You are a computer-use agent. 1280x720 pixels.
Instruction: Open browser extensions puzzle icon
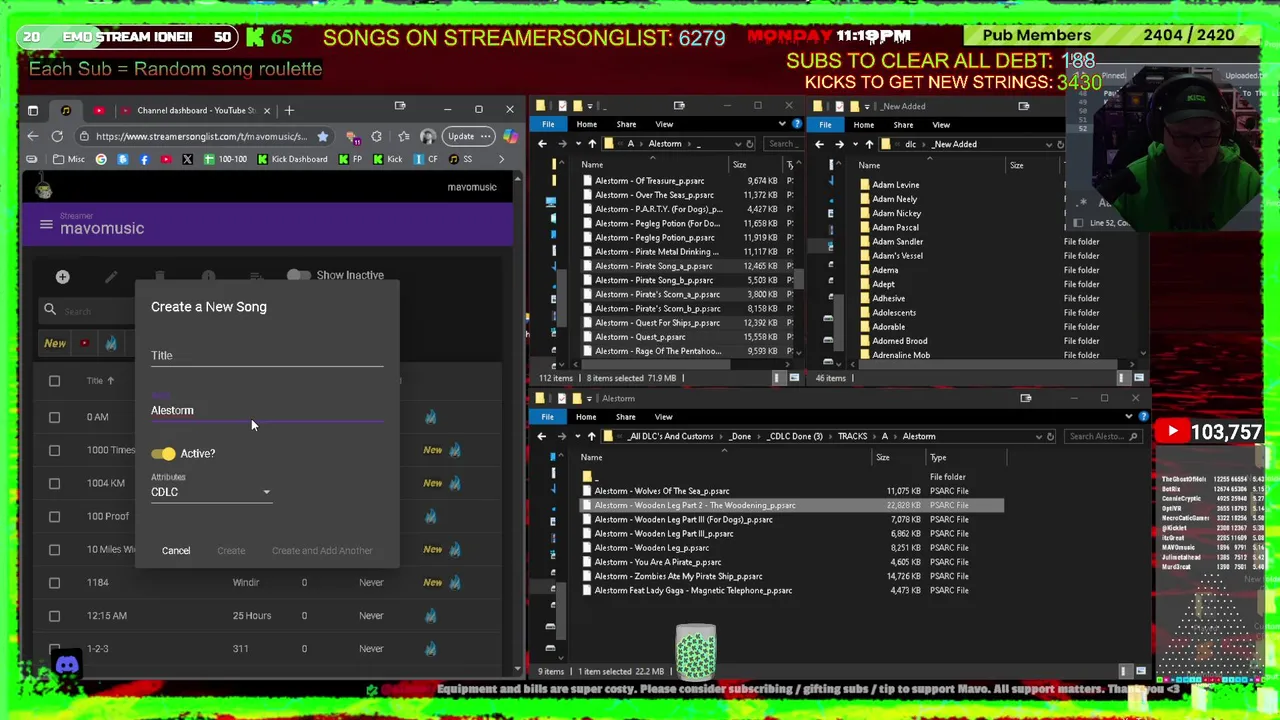[377, 136]
